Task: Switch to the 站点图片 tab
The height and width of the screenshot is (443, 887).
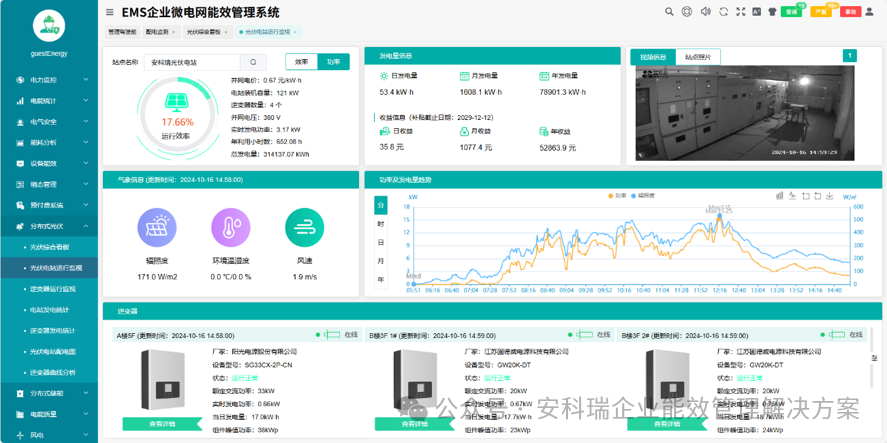Action: point(698,57)
